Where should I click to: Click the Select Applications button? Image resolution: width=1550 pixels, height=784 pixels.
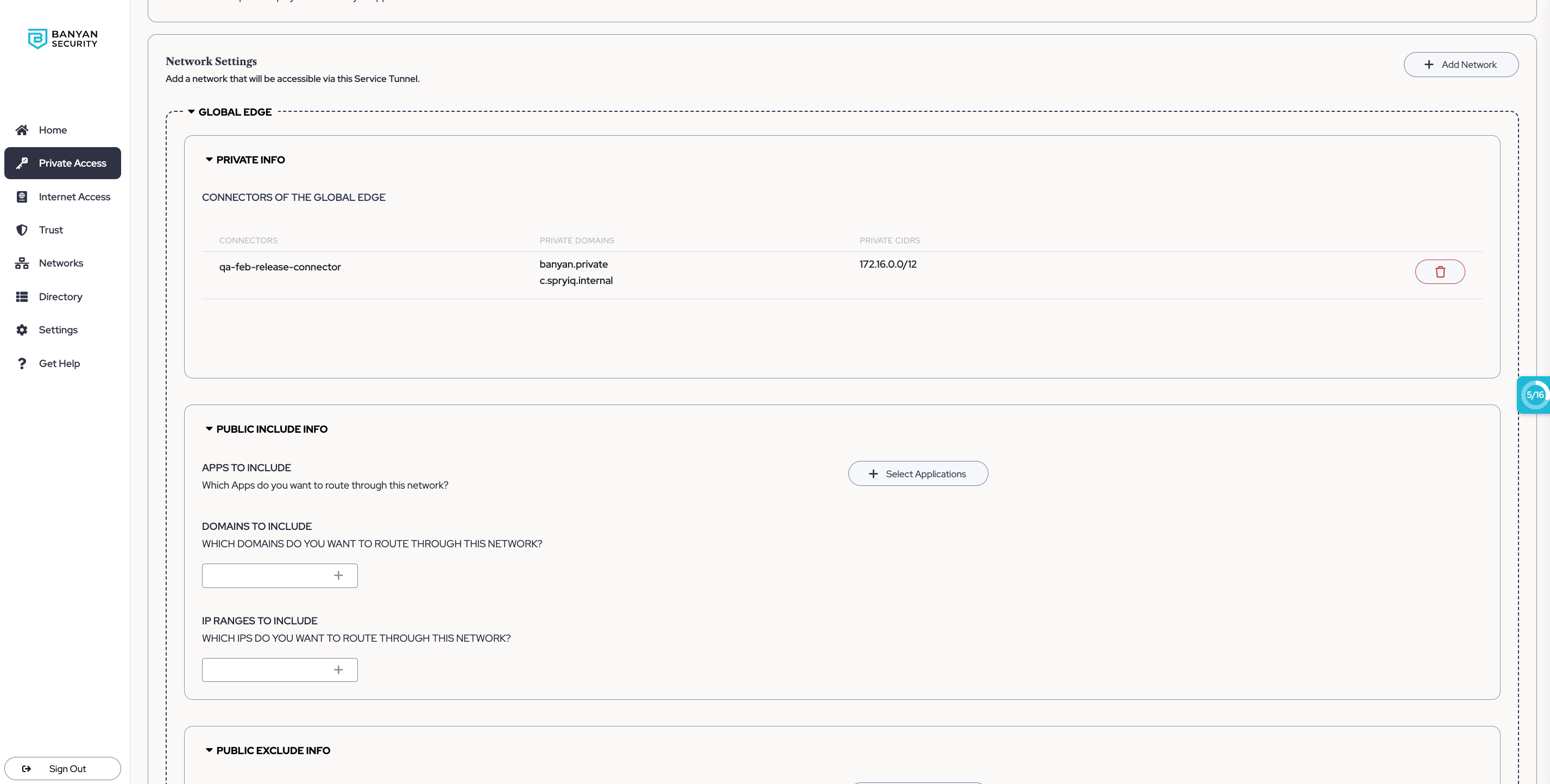[918, 473]
